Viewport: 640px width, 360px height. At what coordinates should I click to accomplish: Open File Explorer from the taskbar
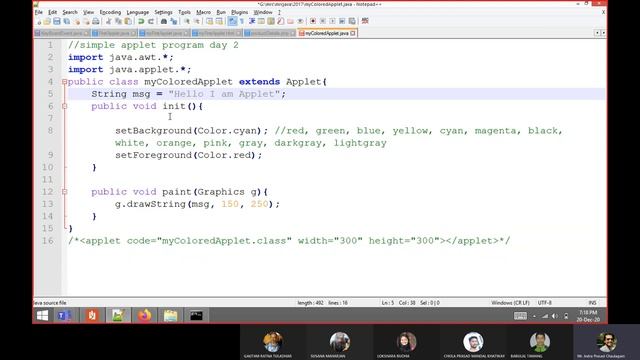(x=170, y=316)
